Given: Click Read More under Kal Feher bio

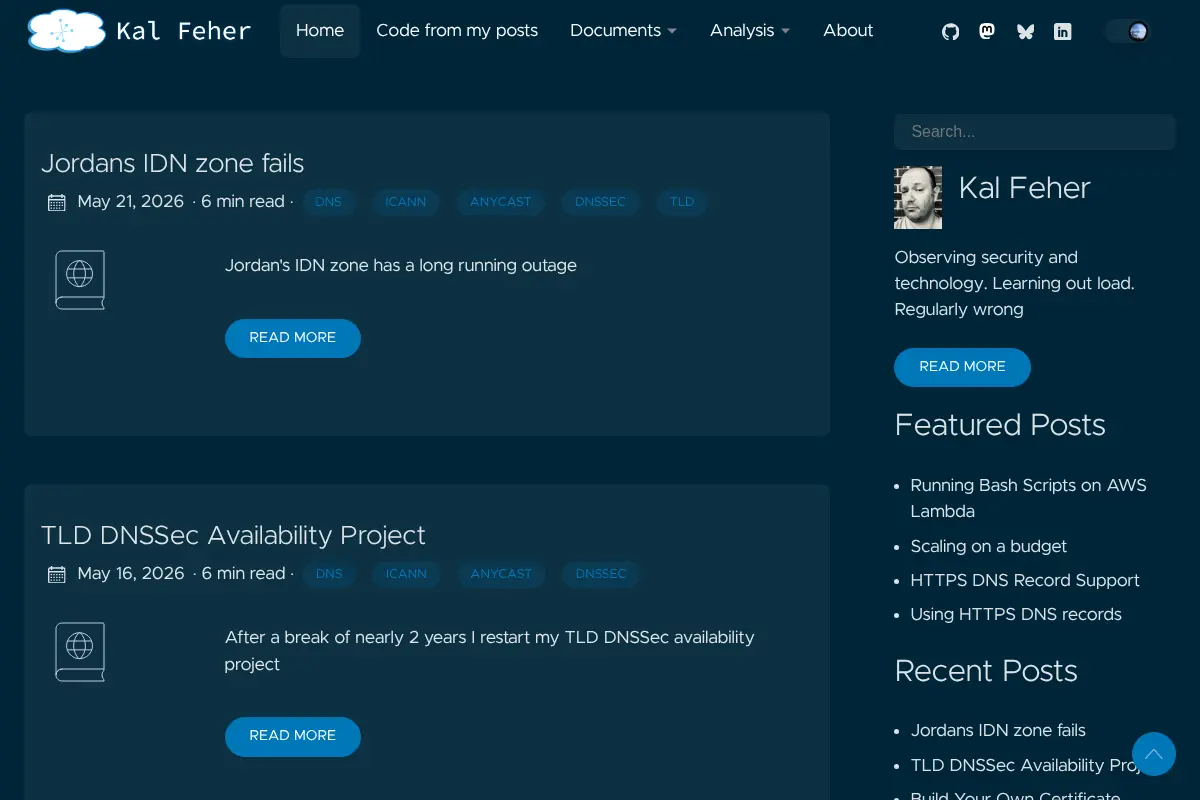Looking at the screenshot, I should click(962, 367).
